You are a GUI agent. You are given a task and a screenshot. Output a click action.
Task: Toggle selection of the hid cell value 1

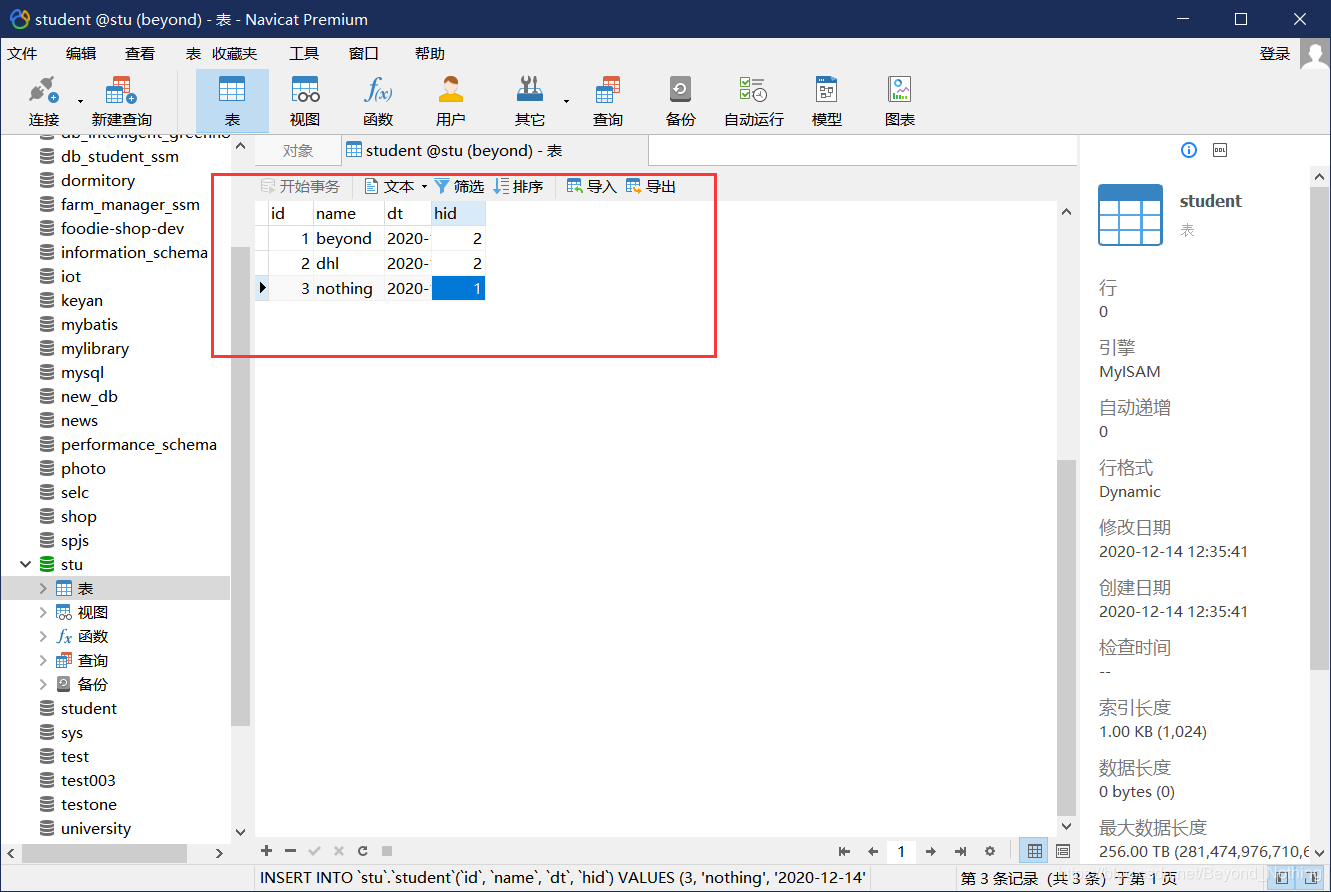tap(458, 288)
